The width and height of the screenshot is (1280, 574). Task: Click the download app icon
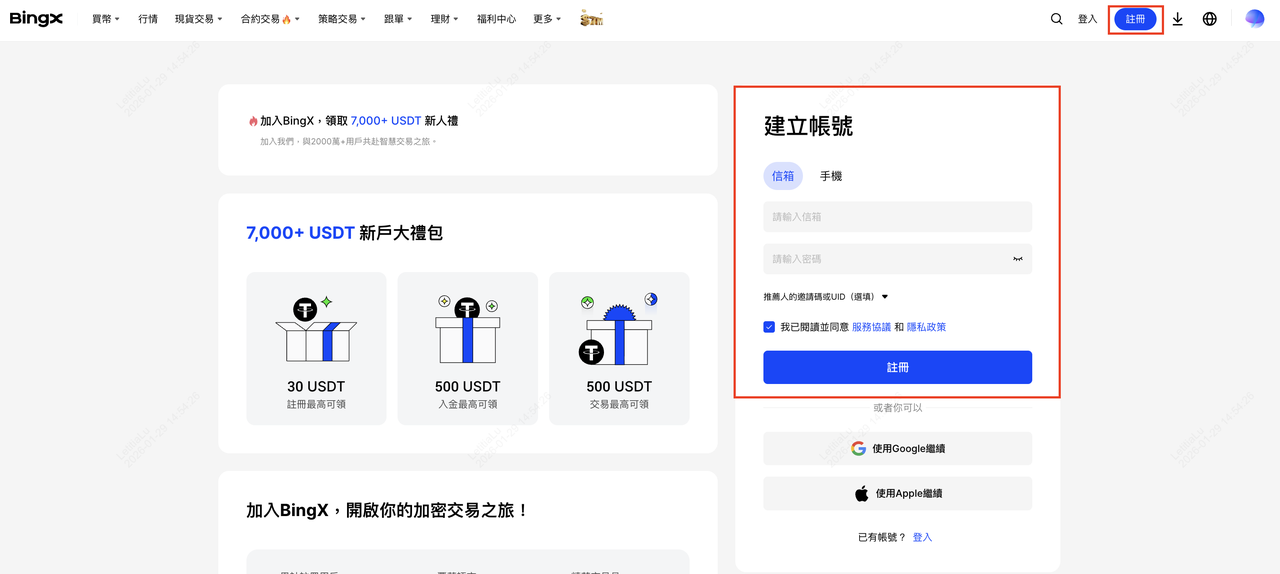click(1177, 19)
